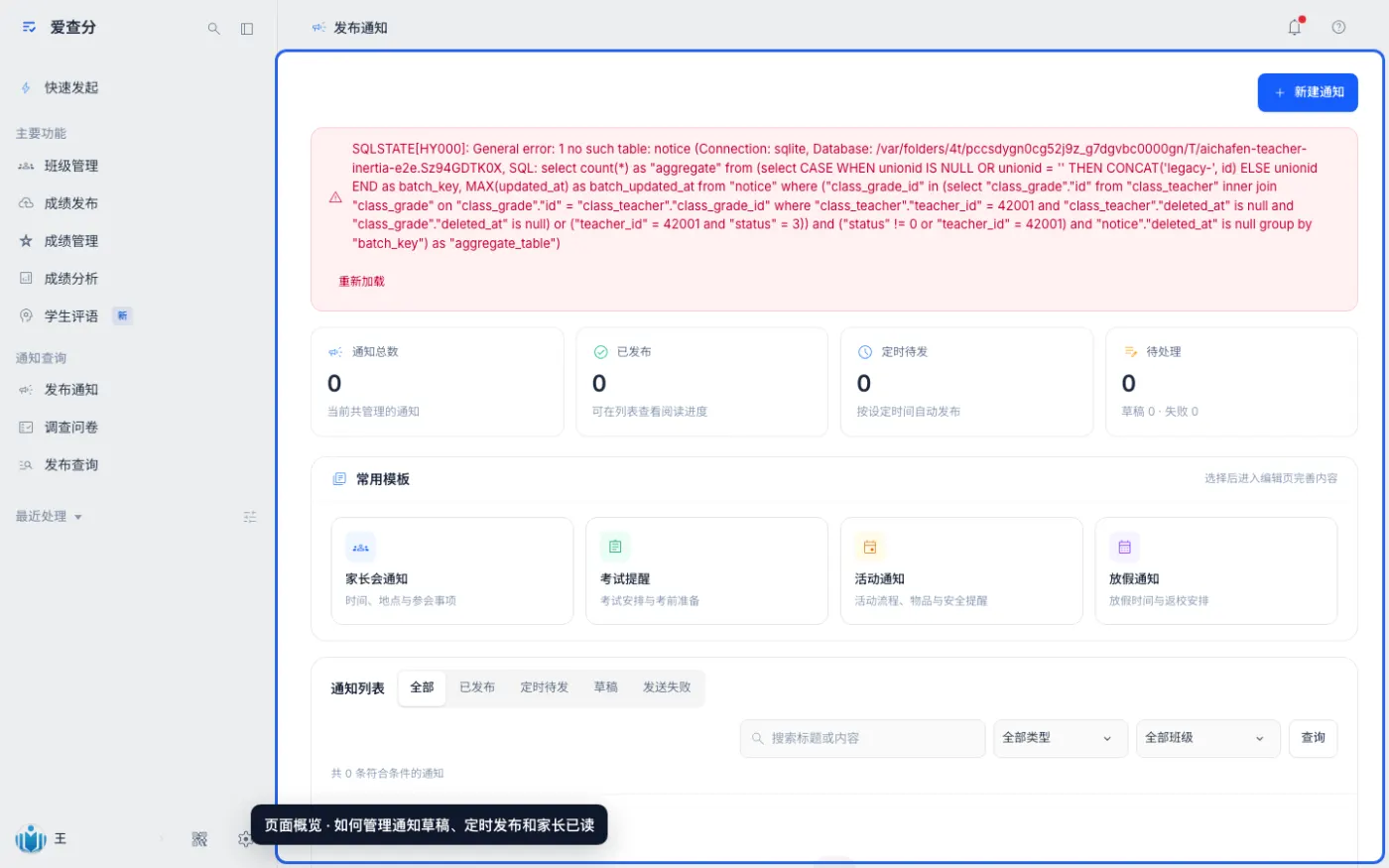The height and width of the screenshot is (868, 1389).
Task: Click the lightning icon beside 快速发起
Action: (26, 88)
